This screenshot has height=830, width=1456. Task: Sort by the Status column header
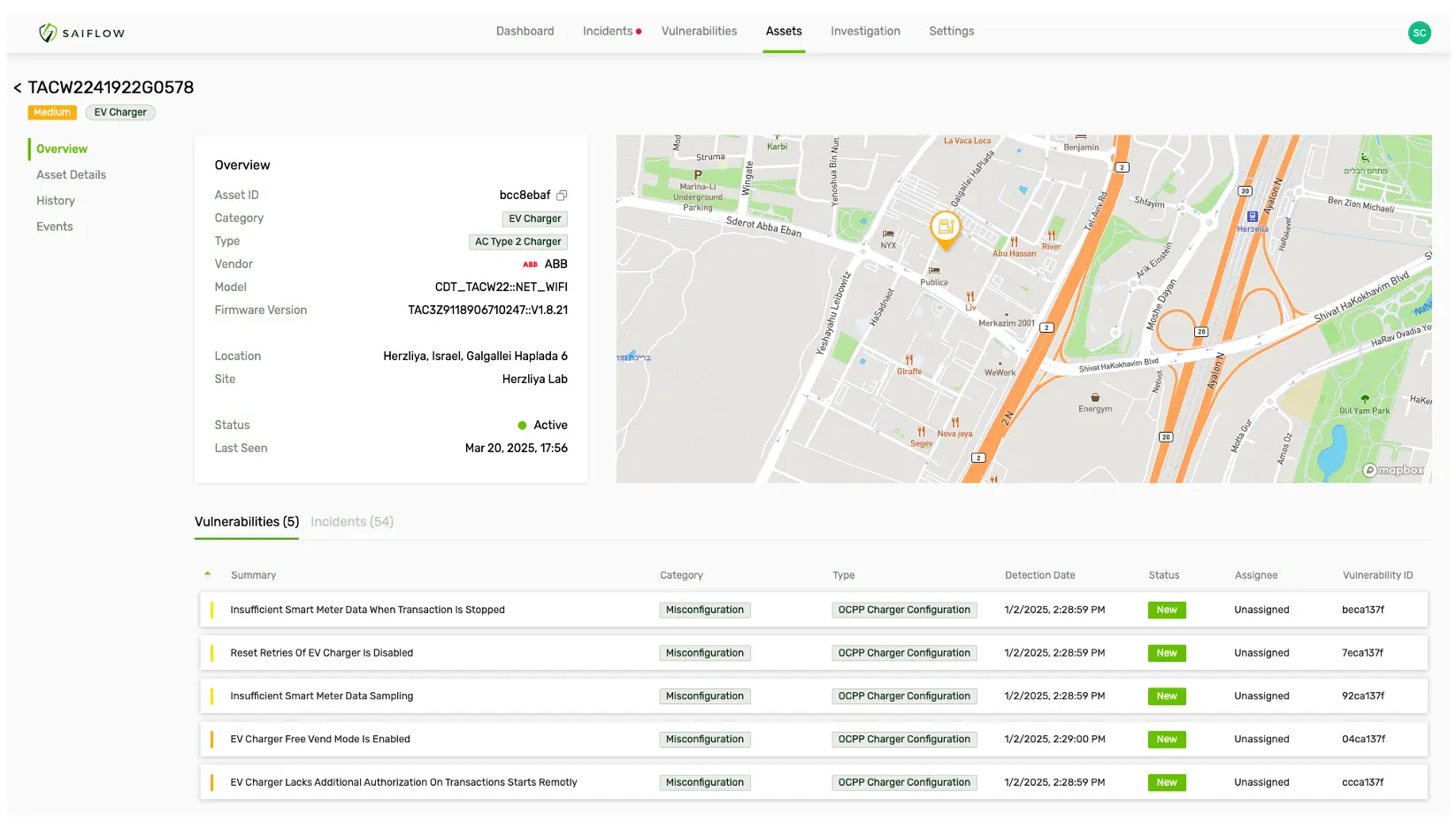pos(1164,575)
